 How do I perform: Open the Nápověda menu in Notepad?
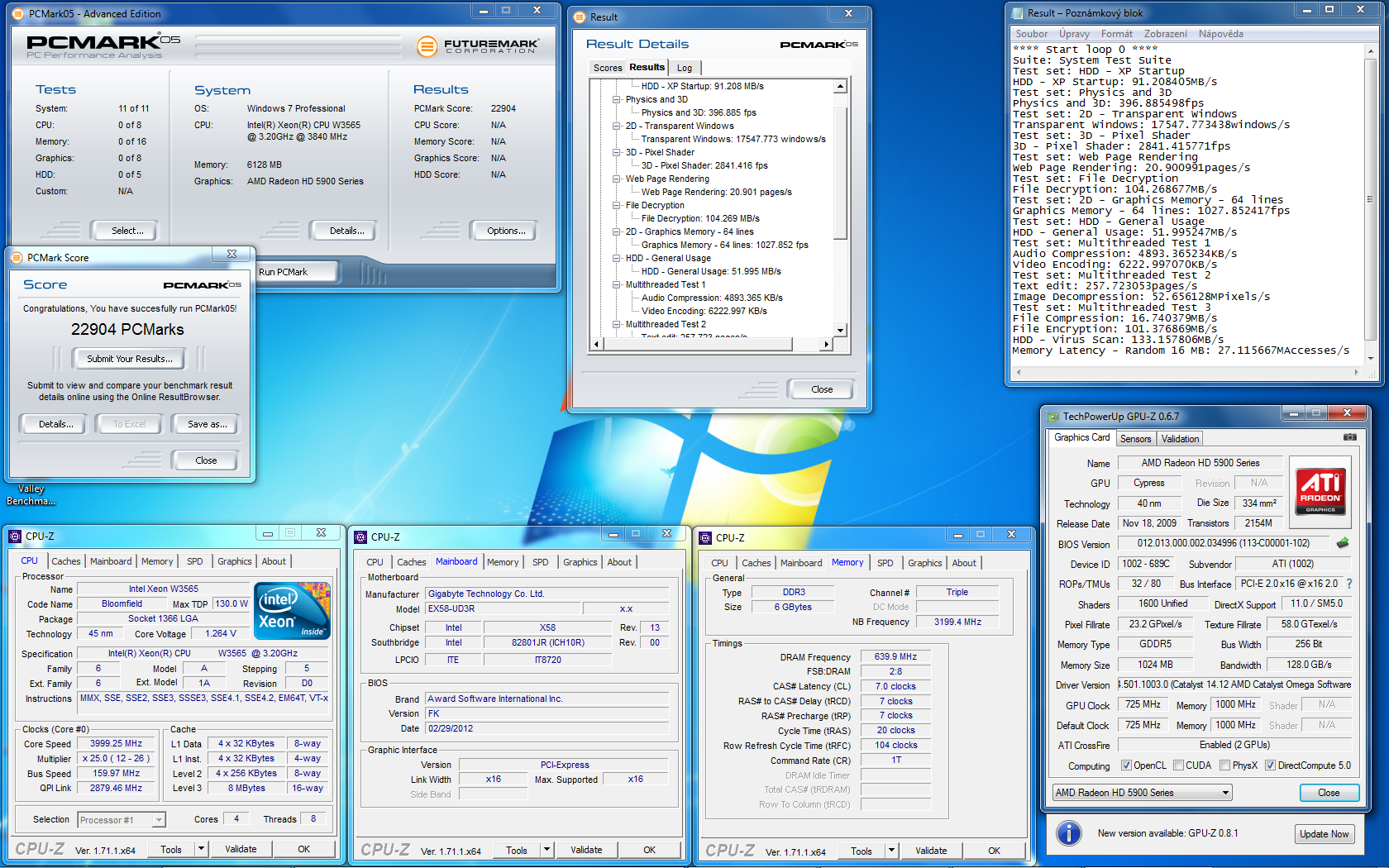pyautogui.click(x=1220, y=34)
